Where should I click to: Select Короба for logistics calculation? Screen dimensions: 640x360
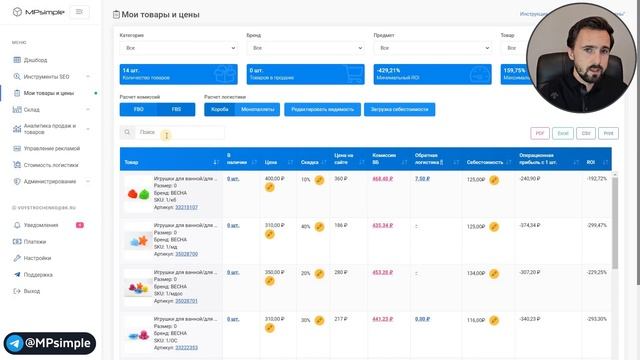click(x=220, y=109)
